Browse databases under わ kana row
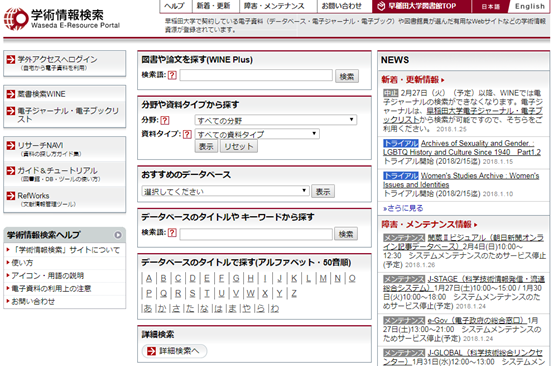 click(275, 309)
